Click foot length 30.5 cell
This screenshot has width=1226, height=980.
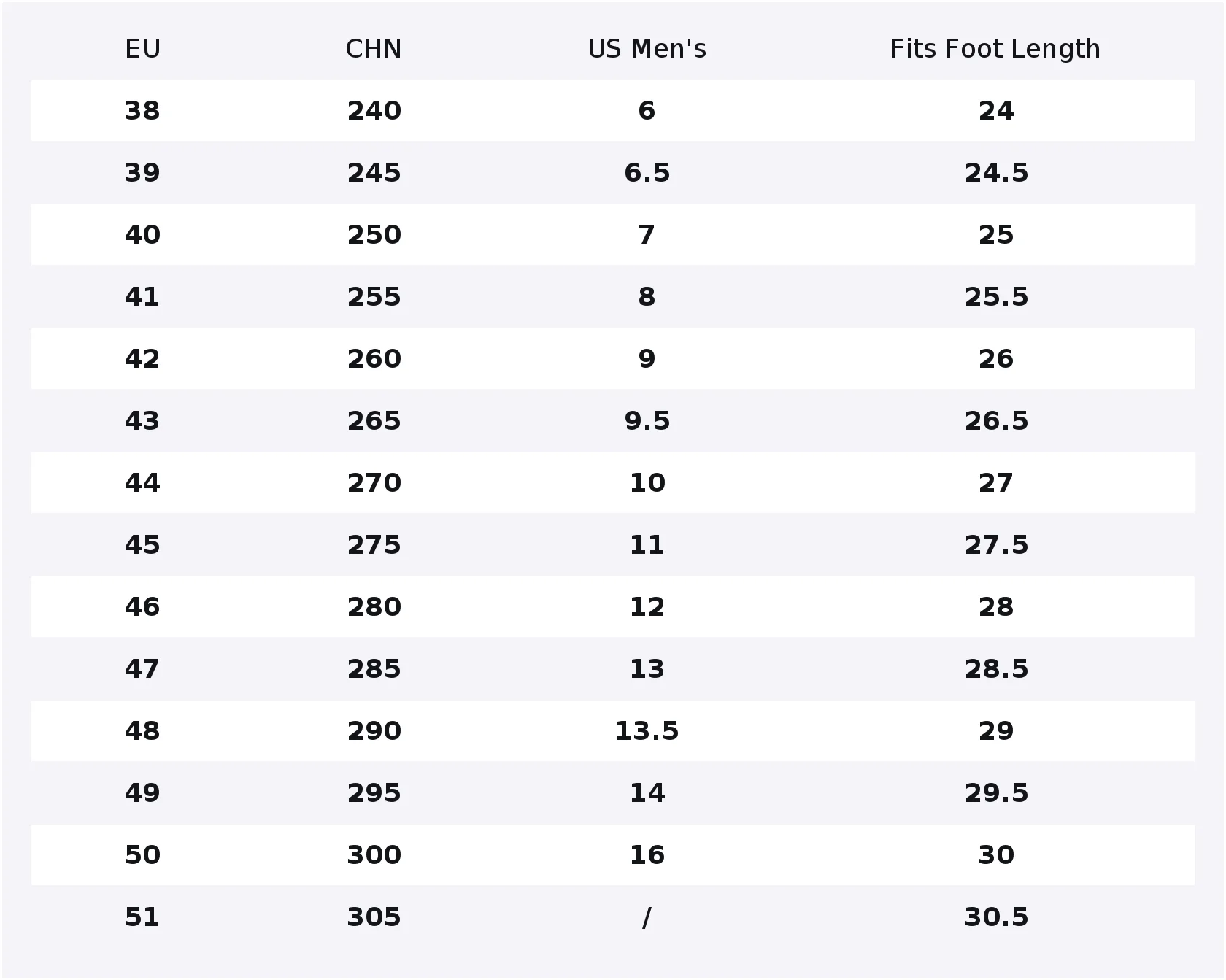[996, 917]
